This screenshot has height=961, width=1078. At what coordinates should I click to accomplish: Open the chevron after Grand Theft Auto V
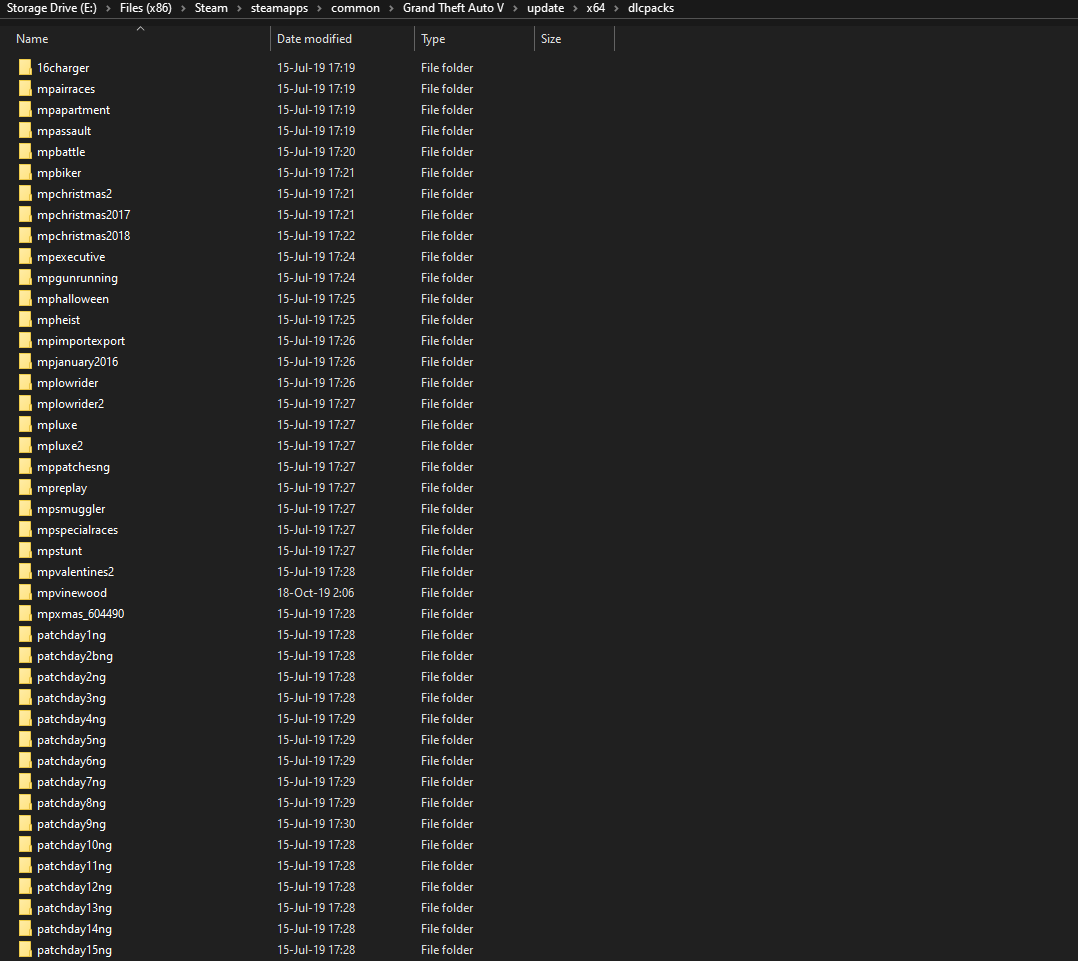pyautogui.click(x=516, y=8)
